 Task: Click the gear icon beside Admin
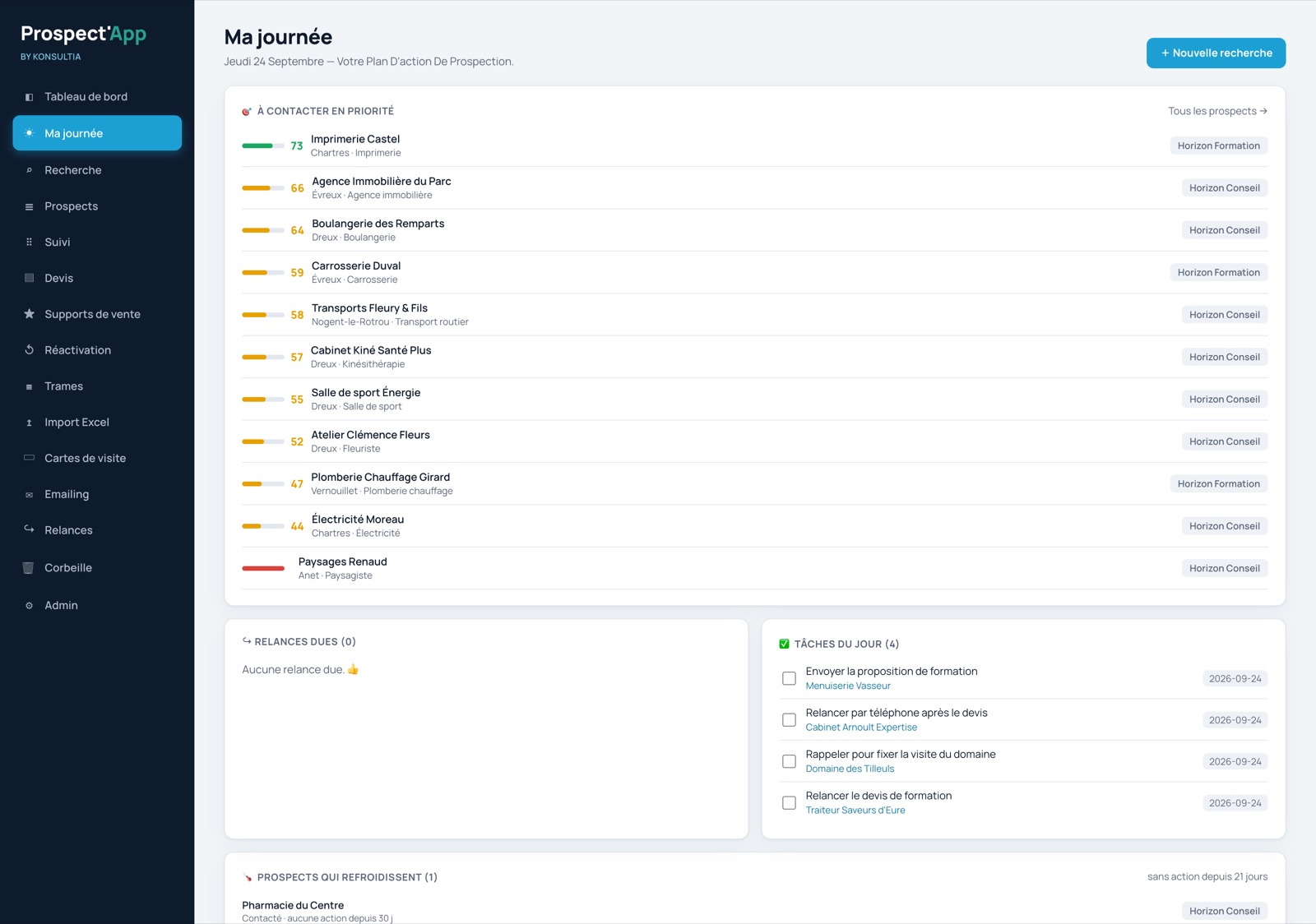tap(29, 606)
